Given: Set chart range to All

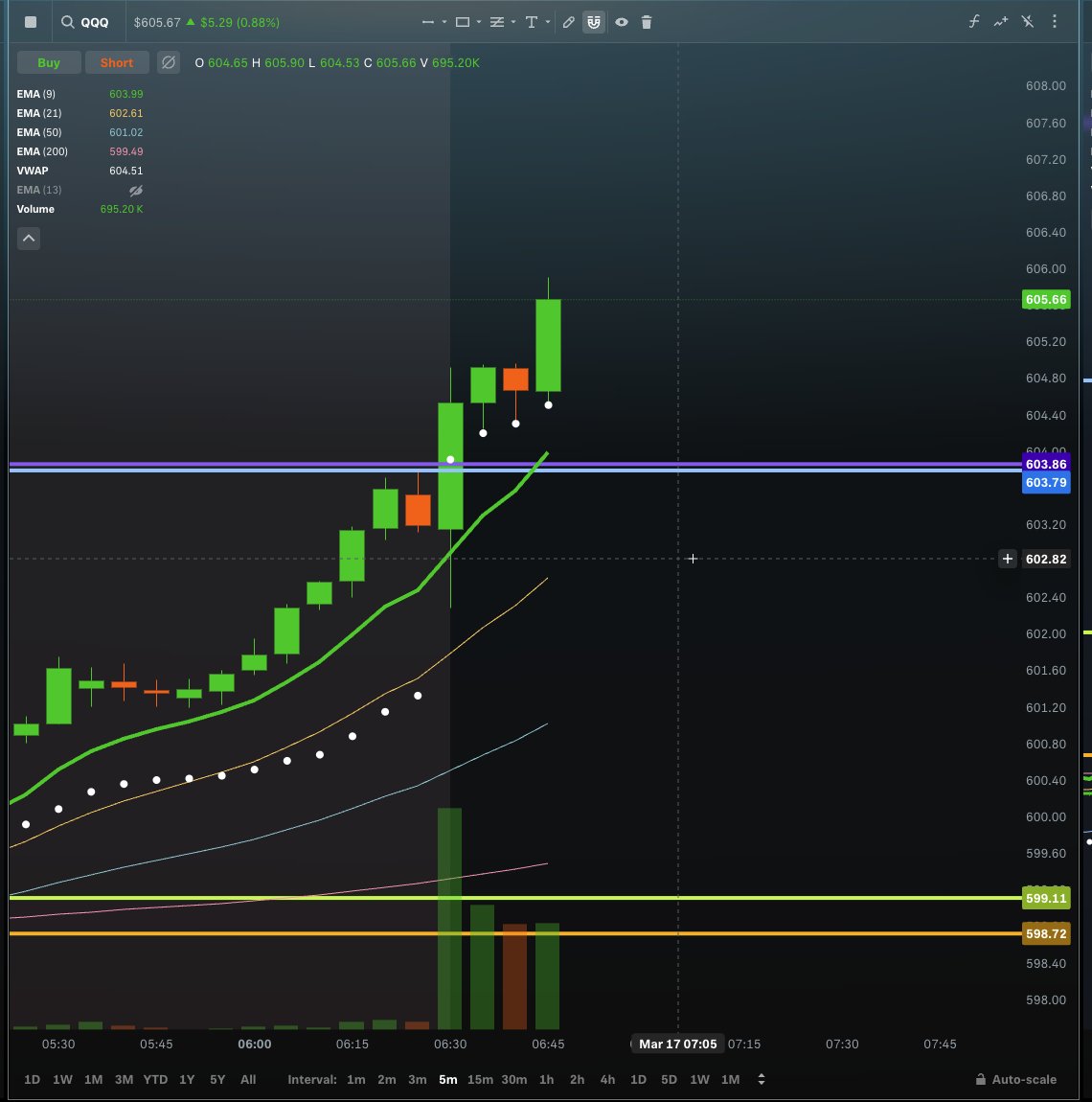Looking at the screenshot, I should click(248, 1080).
